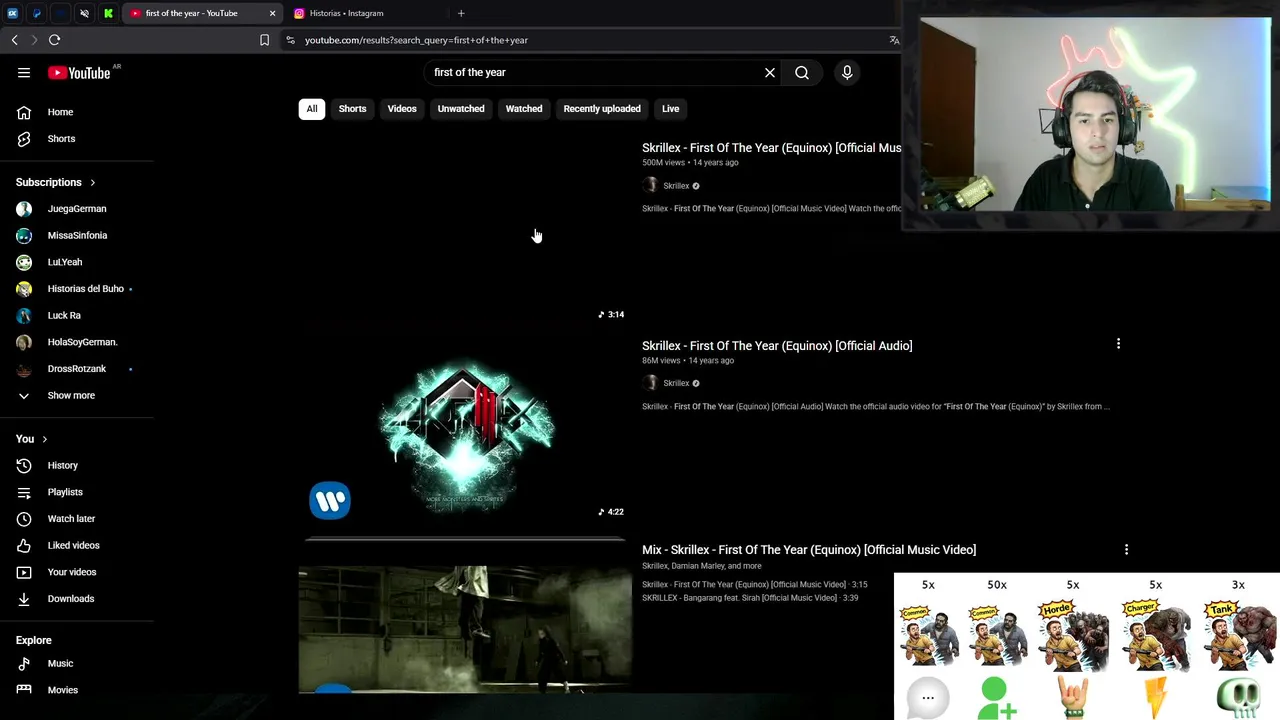
Task: Start voice search with the microphone icon
Action: coord(847,72)
